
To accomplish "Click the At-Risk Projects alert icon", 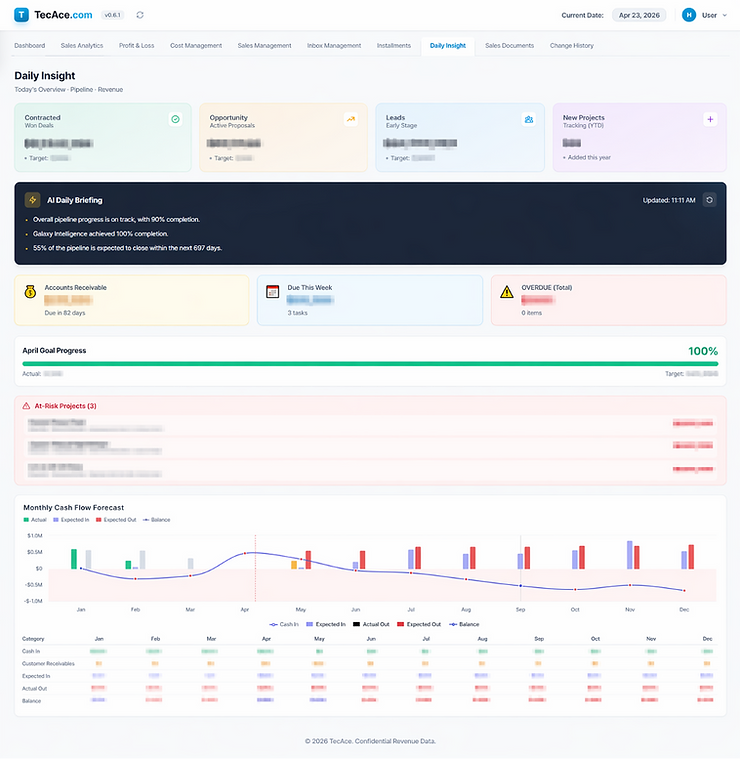I will pyautogui.click(x=26, y=406).
